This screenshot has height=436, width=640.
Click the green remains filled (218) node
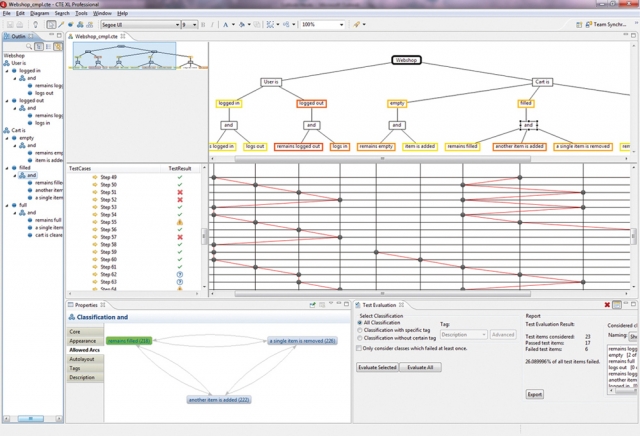(x=129, y=340)
